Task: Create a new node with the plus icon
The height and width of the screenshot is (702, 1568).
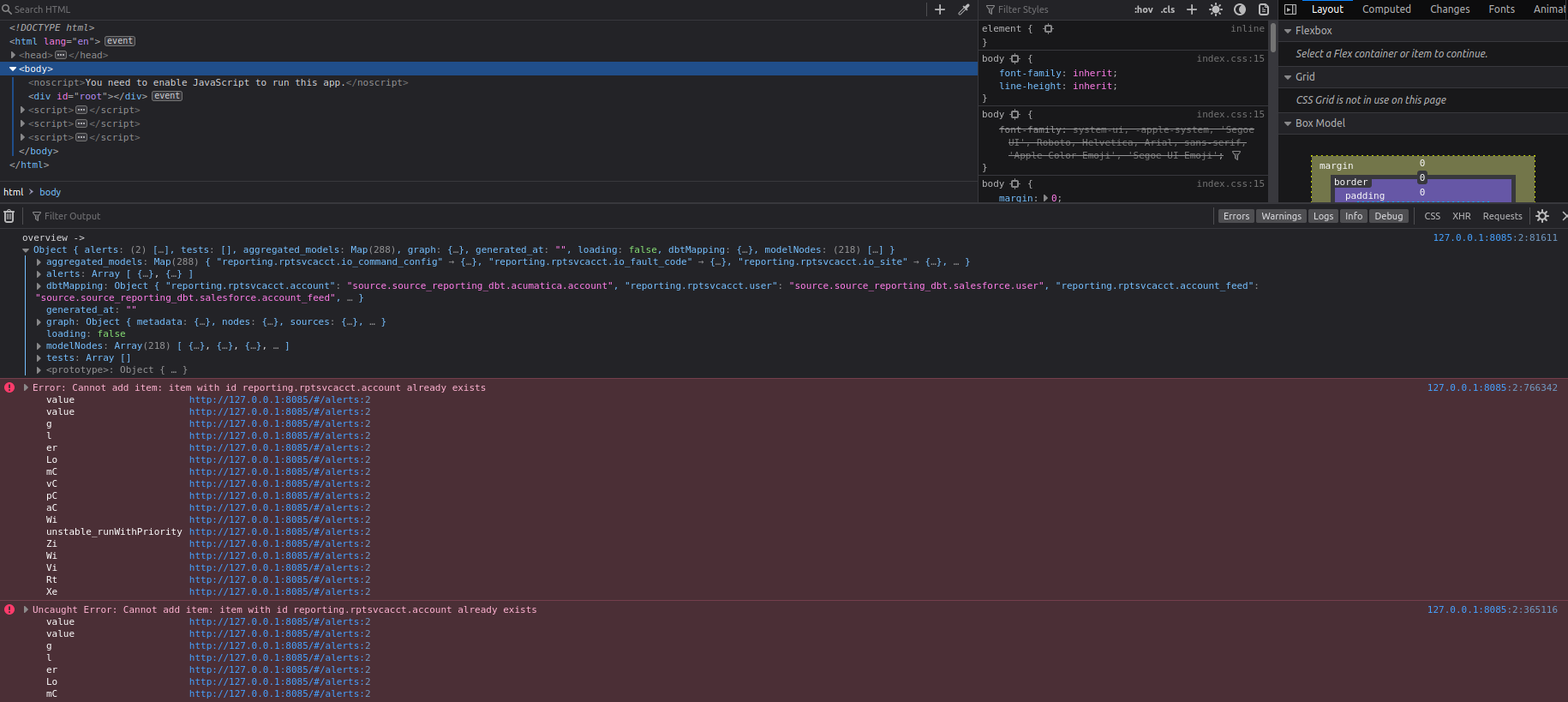Action: pyautogui.click(x=940, y=9)
